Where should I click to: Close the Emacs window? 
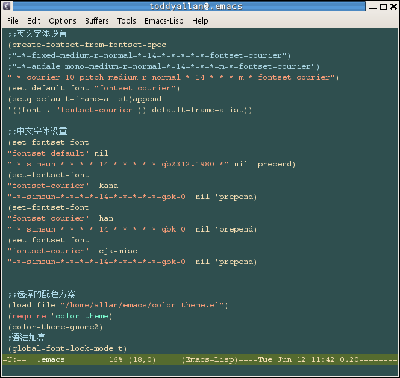393,6
